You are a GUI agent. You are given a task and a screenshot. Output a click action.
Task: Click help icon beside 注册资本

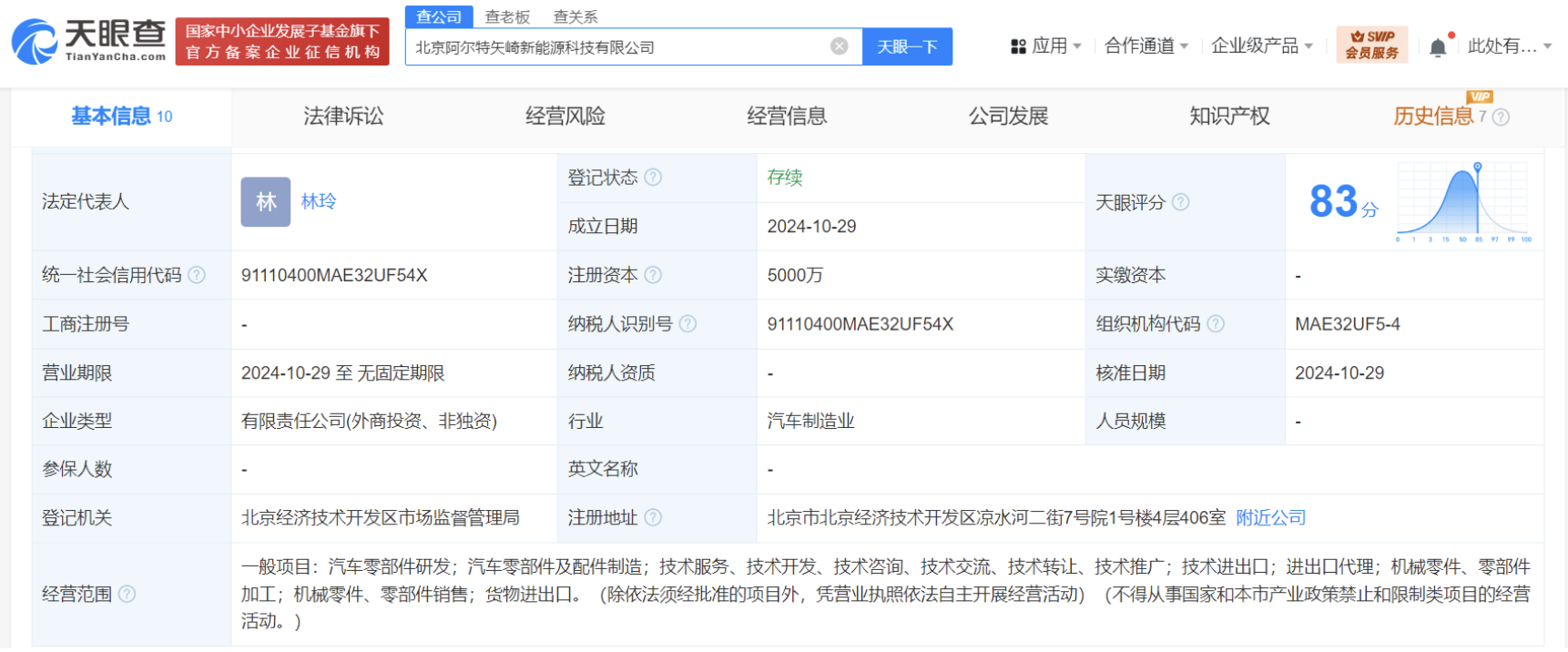653,275
